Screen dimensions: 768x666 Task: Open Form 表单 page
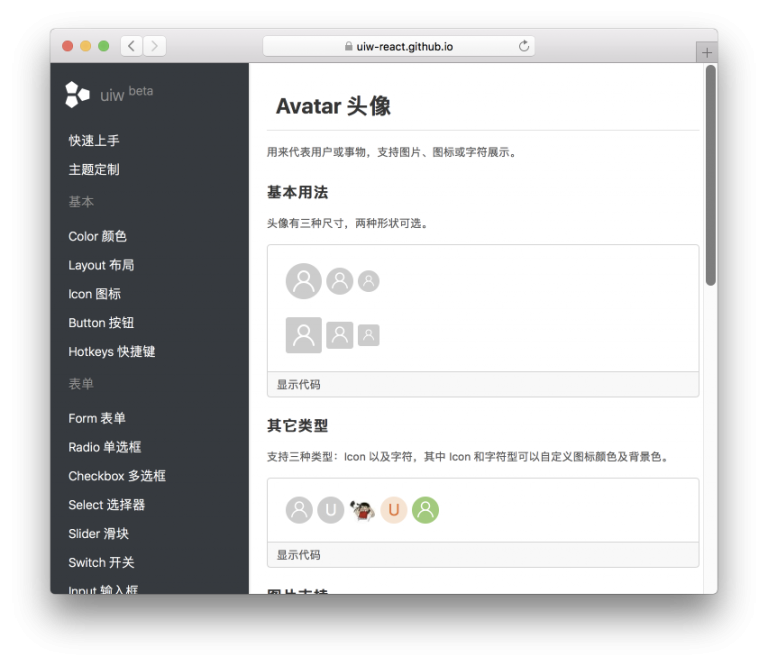pyautogui.click(x=97, y=418)
